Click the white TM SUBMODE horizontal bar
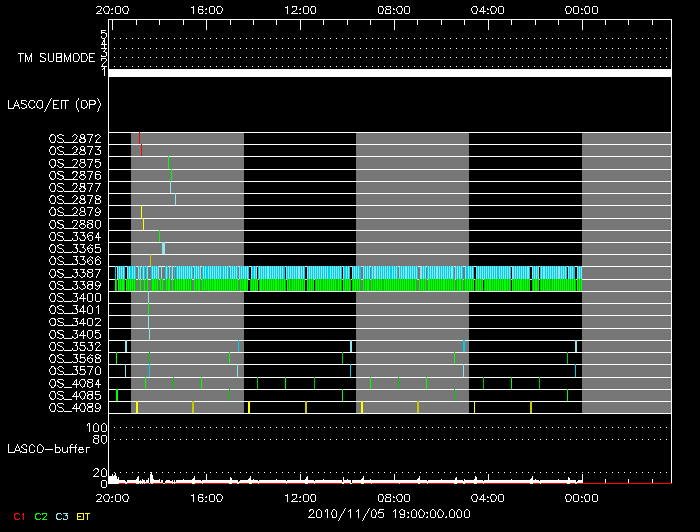Image resolution: width=700 pixels, height=532 pixels. pyautogui.click(x=389, y=73)
